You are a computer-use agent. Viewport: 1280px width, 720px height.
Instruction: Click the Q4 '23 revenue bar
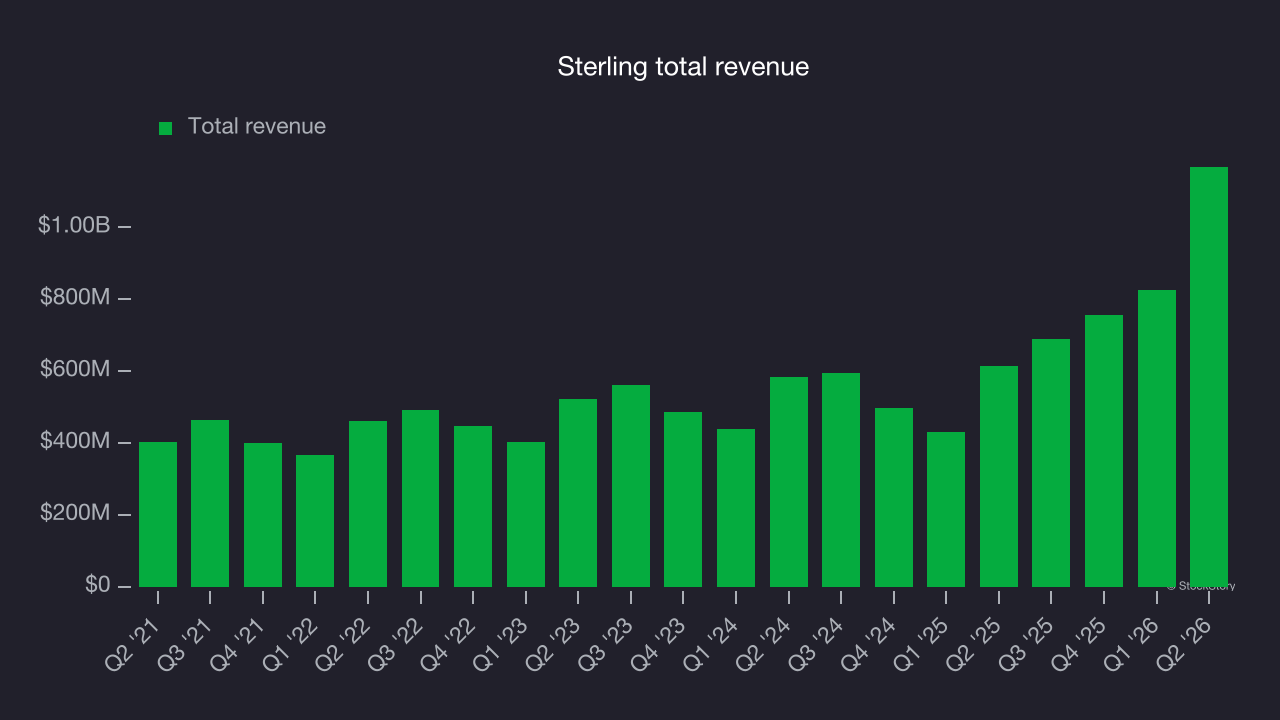(x=683, y=499)
